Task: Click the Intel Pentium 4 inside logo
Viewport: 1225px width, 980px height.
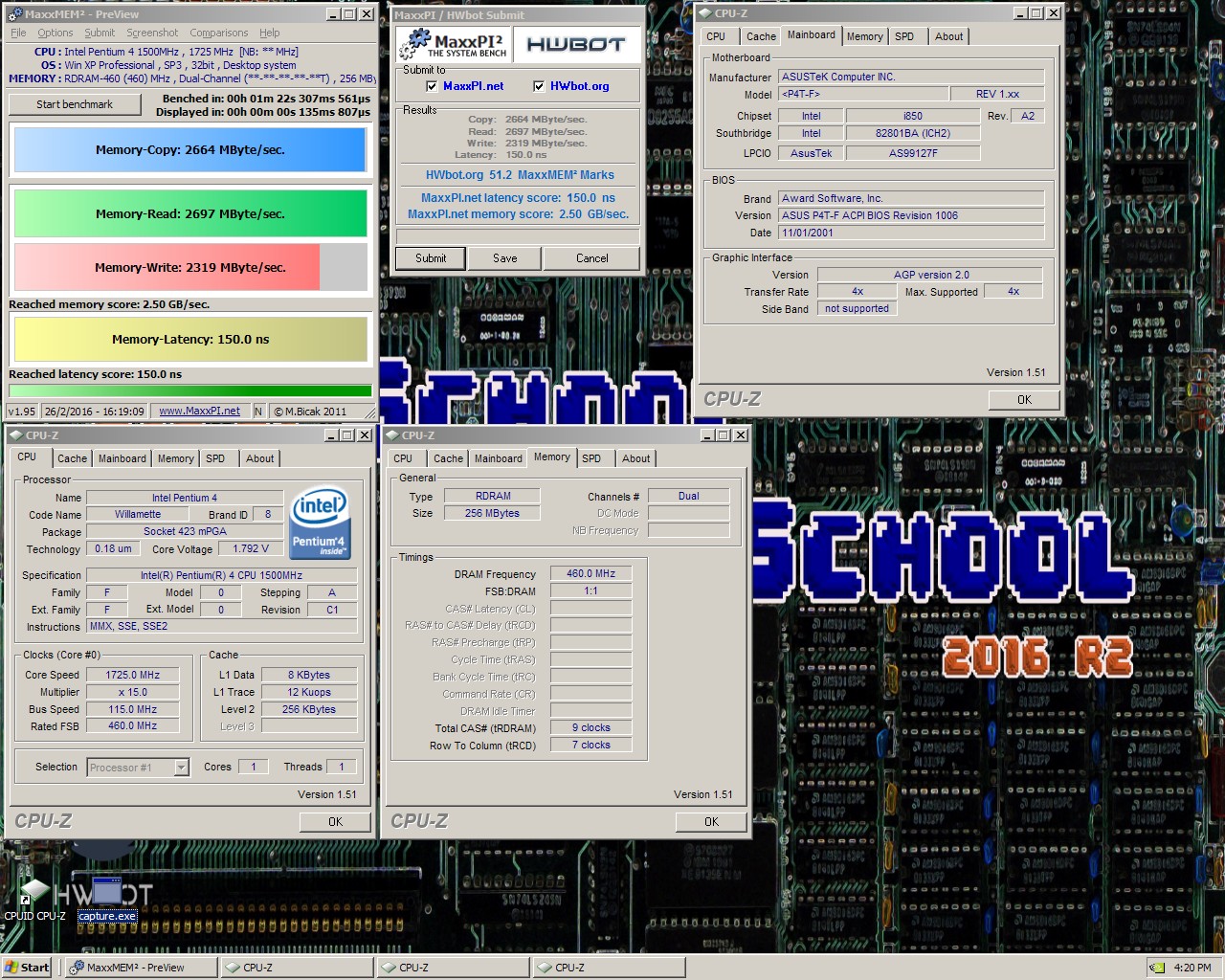Action: [320, 524]
